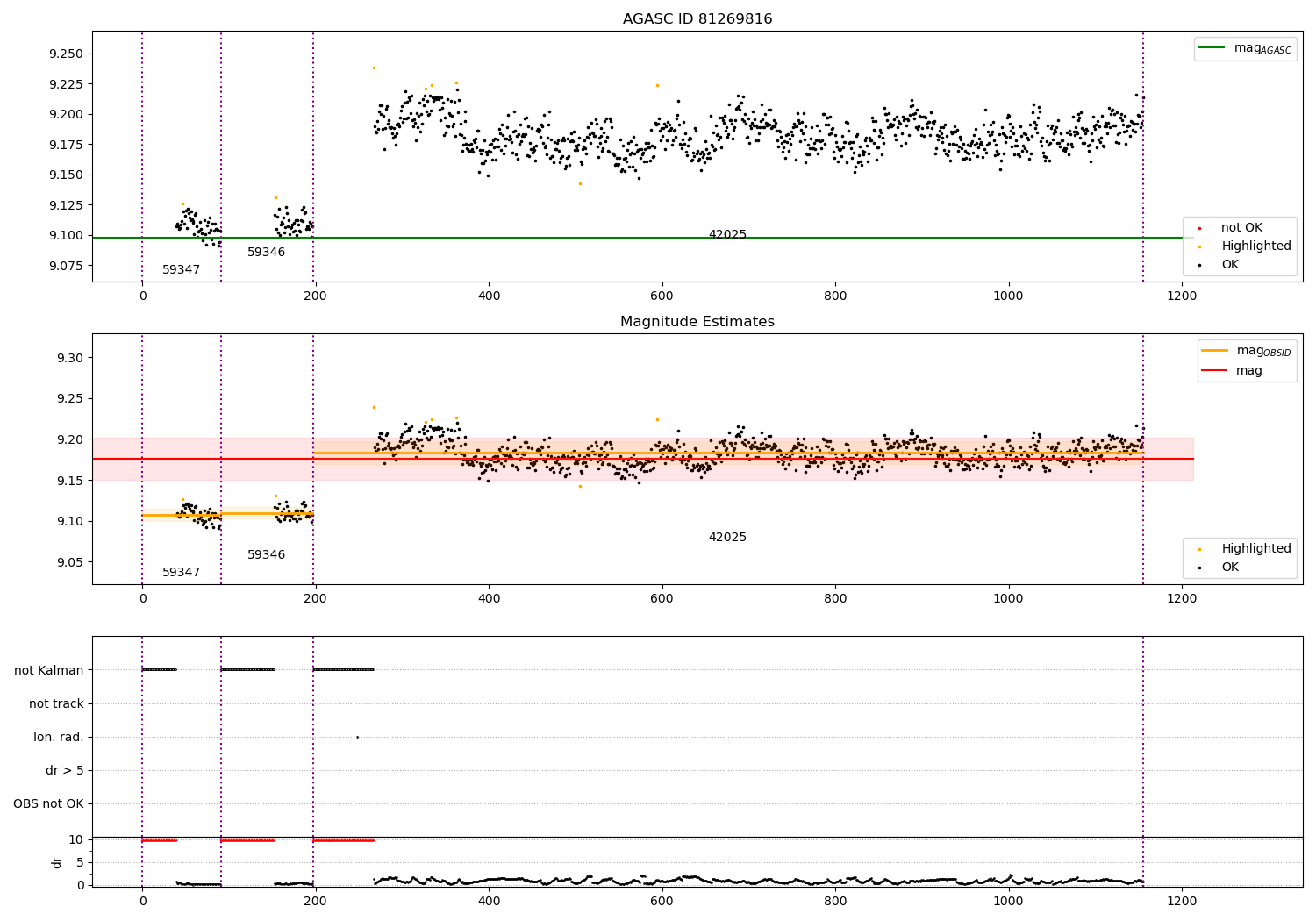Click the 59347 annotation in the top plot

click(x=181, y=270)
